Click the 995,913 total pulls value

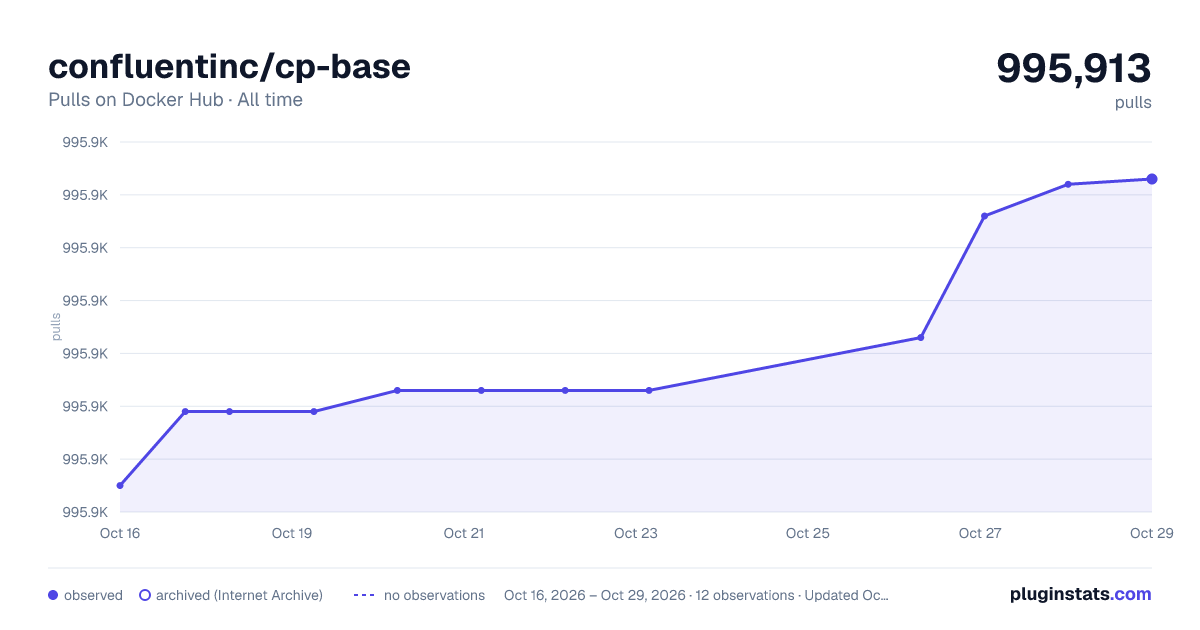click(1074, 68)
